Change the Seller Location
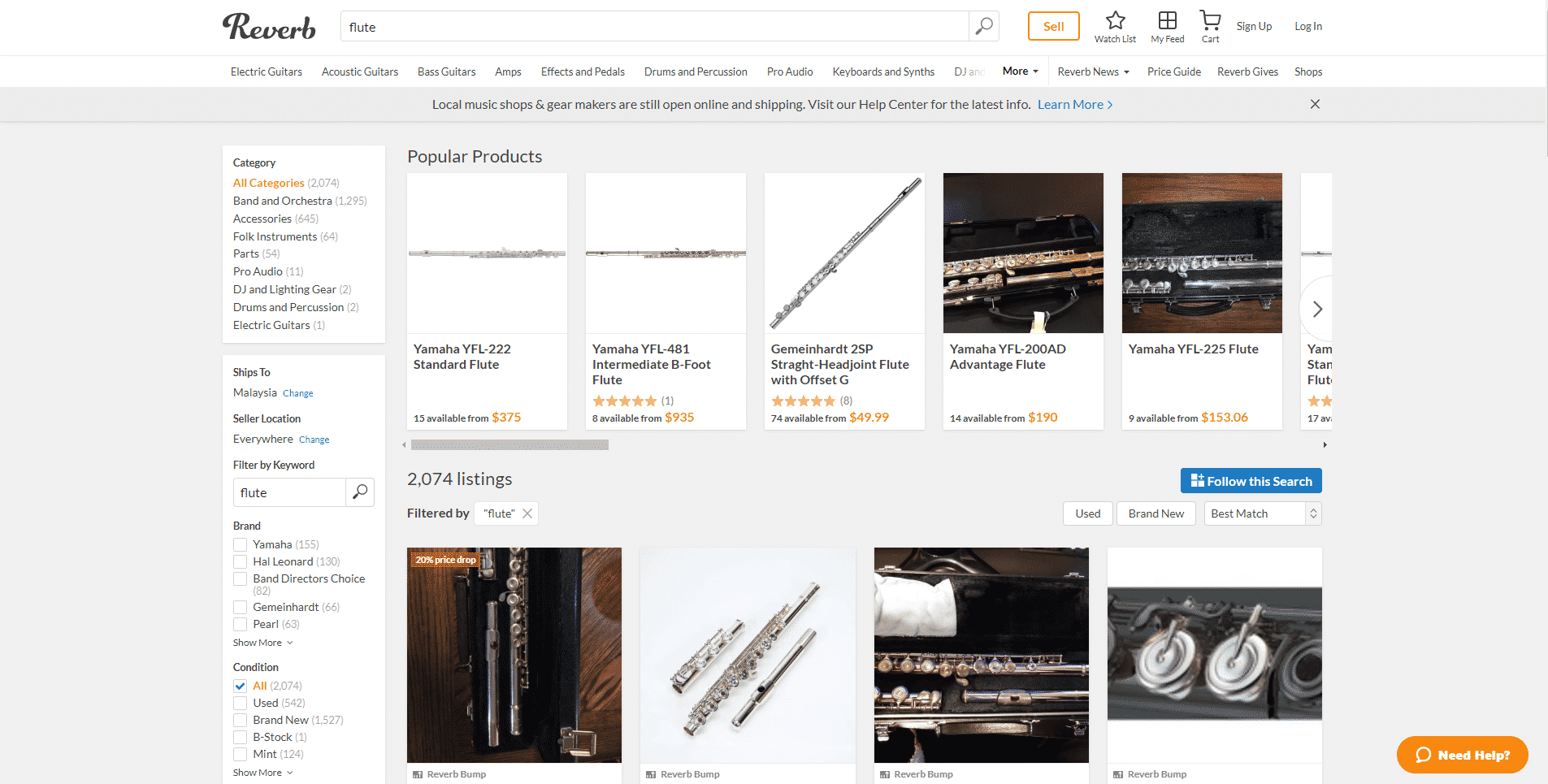The height and width of the screenshot is (784, 1548). (314, 440)
